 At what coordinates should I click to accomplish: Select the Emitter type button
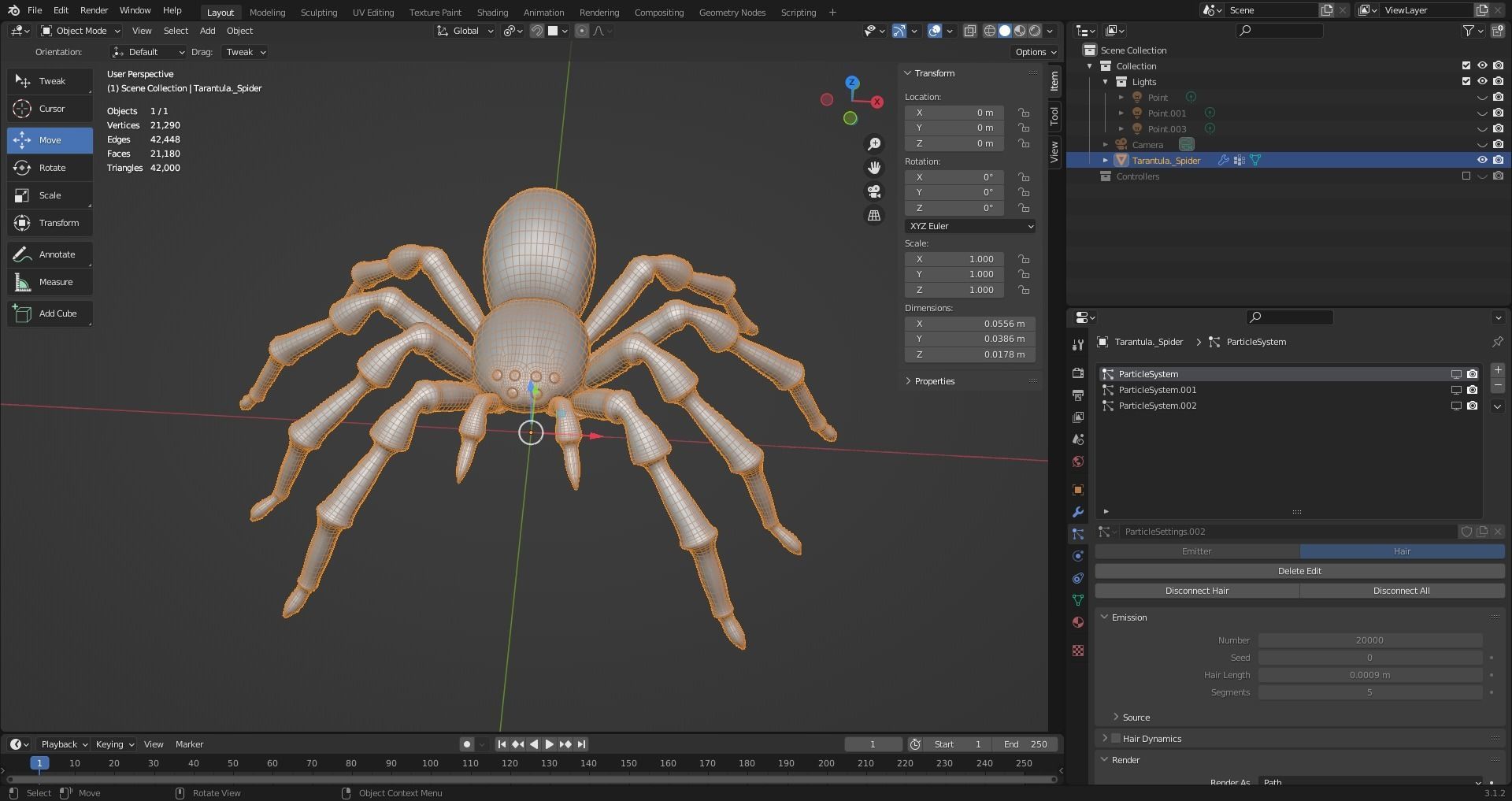(x=1197, y=551)
